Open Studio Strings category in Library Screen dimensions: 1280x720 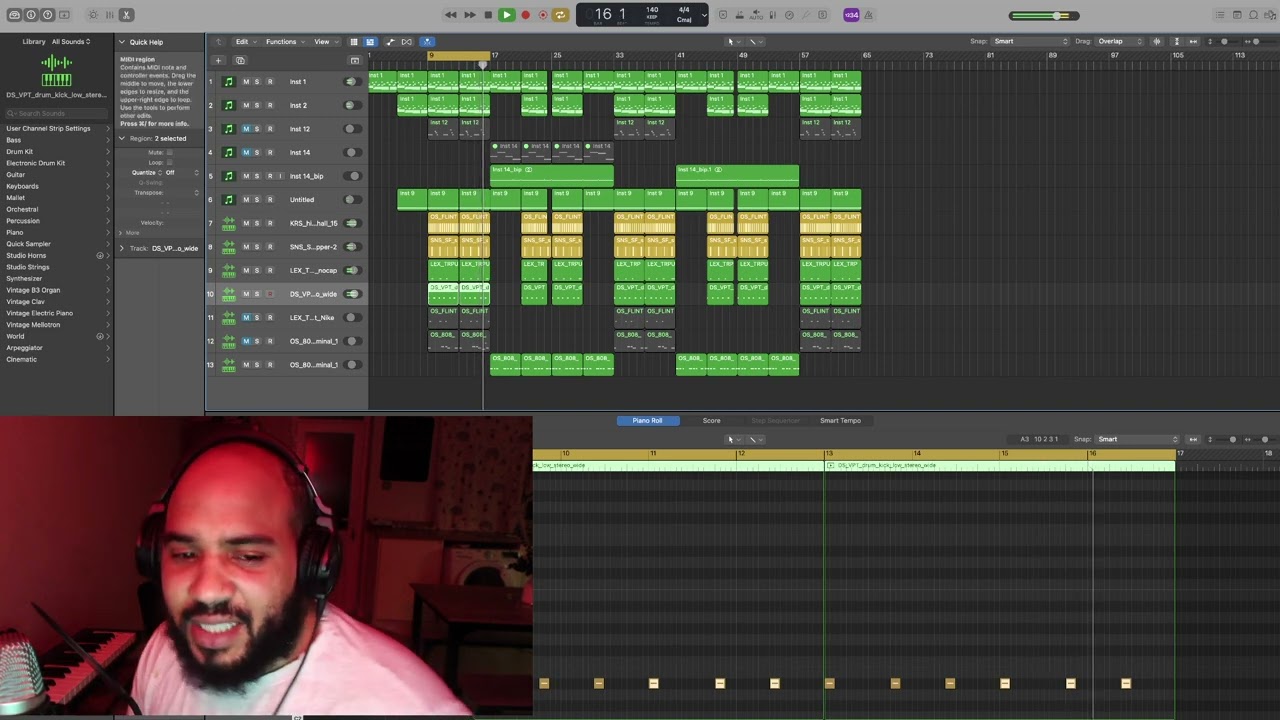click(x=56, y=267)
